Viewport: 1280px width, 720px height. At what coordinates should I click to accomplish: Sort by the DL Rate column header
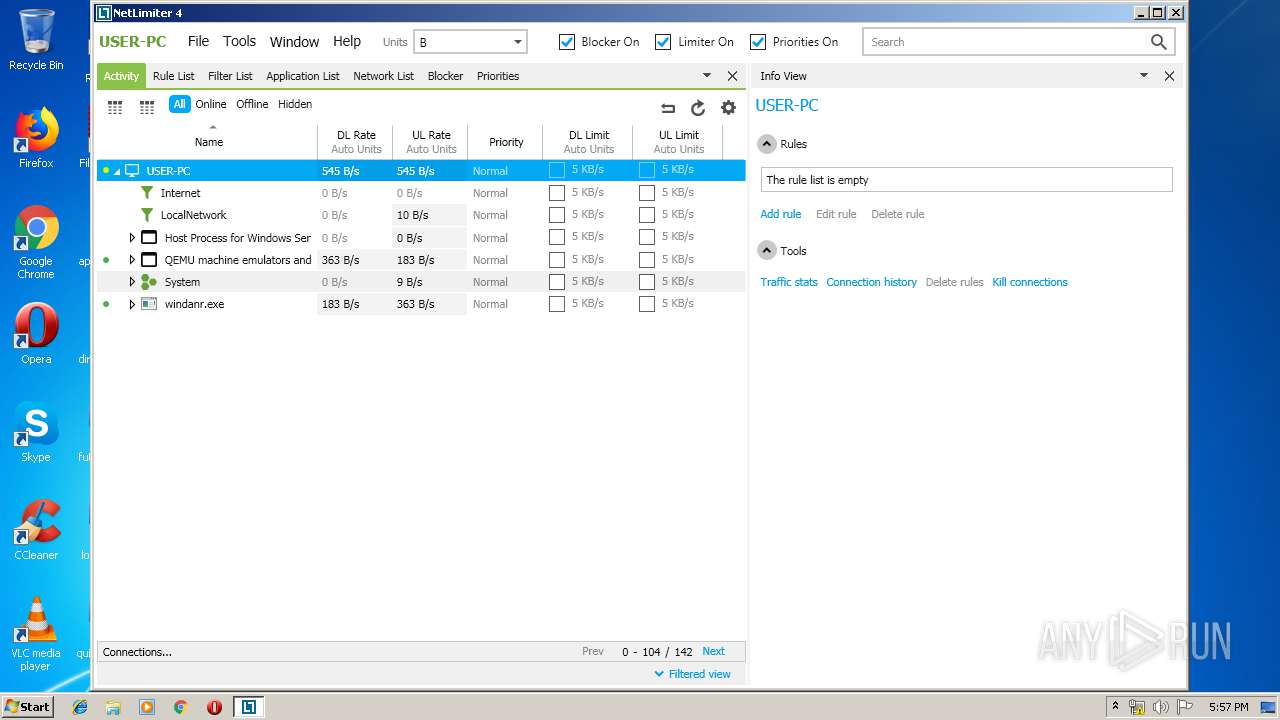point(356,142)
